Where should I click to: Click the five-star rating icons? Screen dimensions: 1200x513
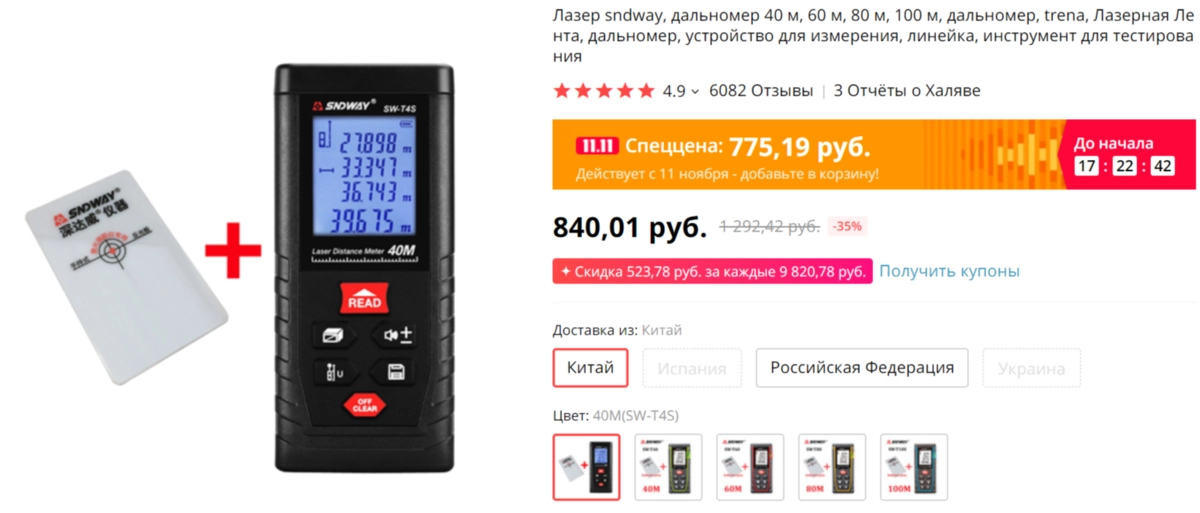[604, 91]
